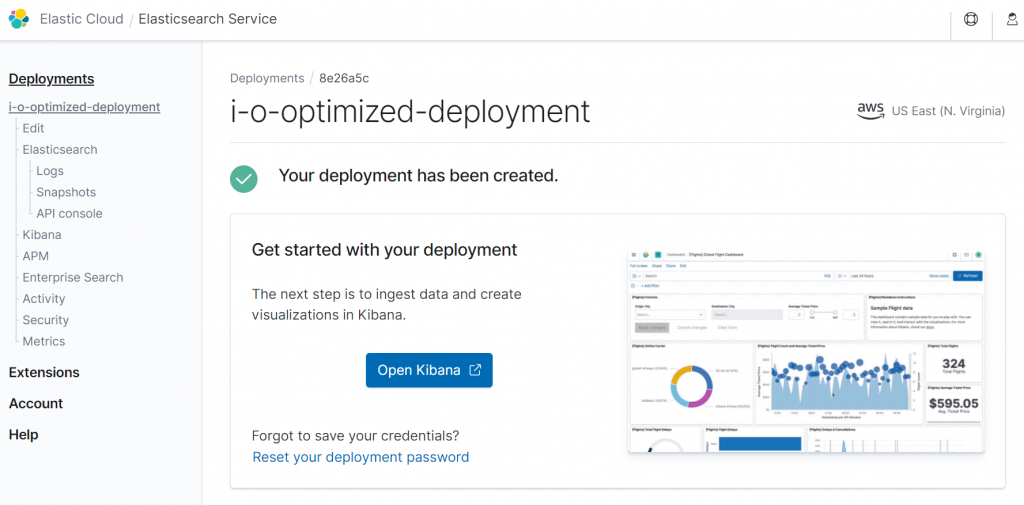Go to Deployments breadcrumb link
This screenshot has width=1024, height=505.
point(267,78)
